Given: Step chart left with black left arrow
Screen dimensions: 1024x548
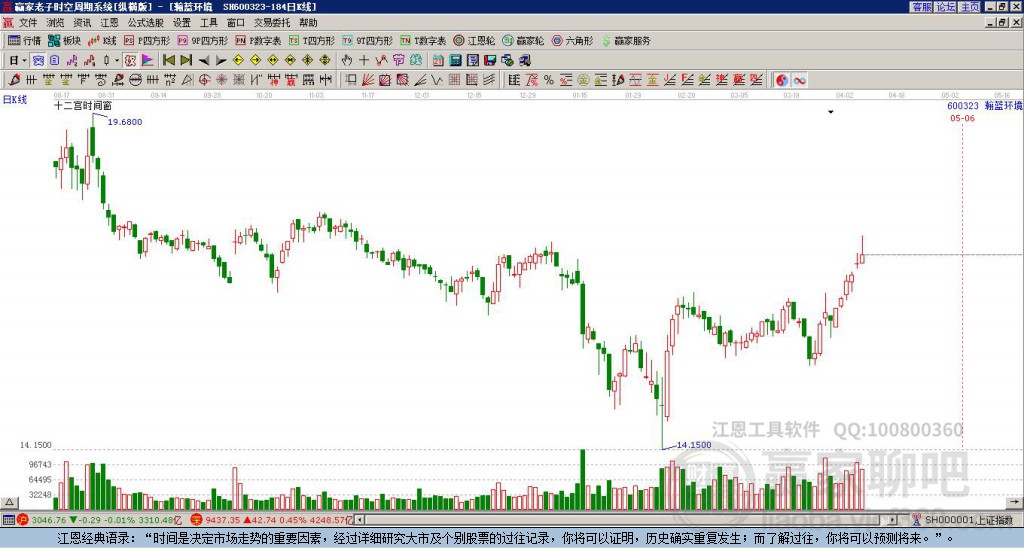Looking at the screenshot, I should point(204,61).
